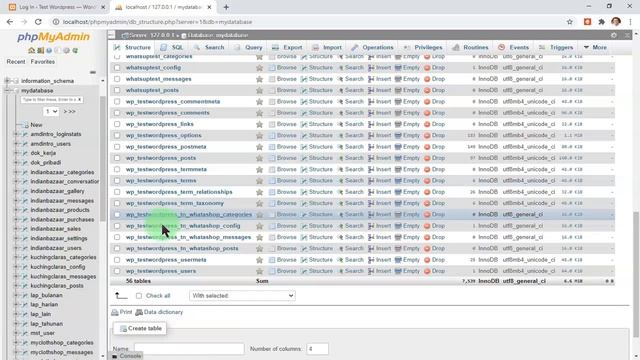Open the More menu in top tabs
This screenshot has width=640, height=360.
[x=596, y=47]
